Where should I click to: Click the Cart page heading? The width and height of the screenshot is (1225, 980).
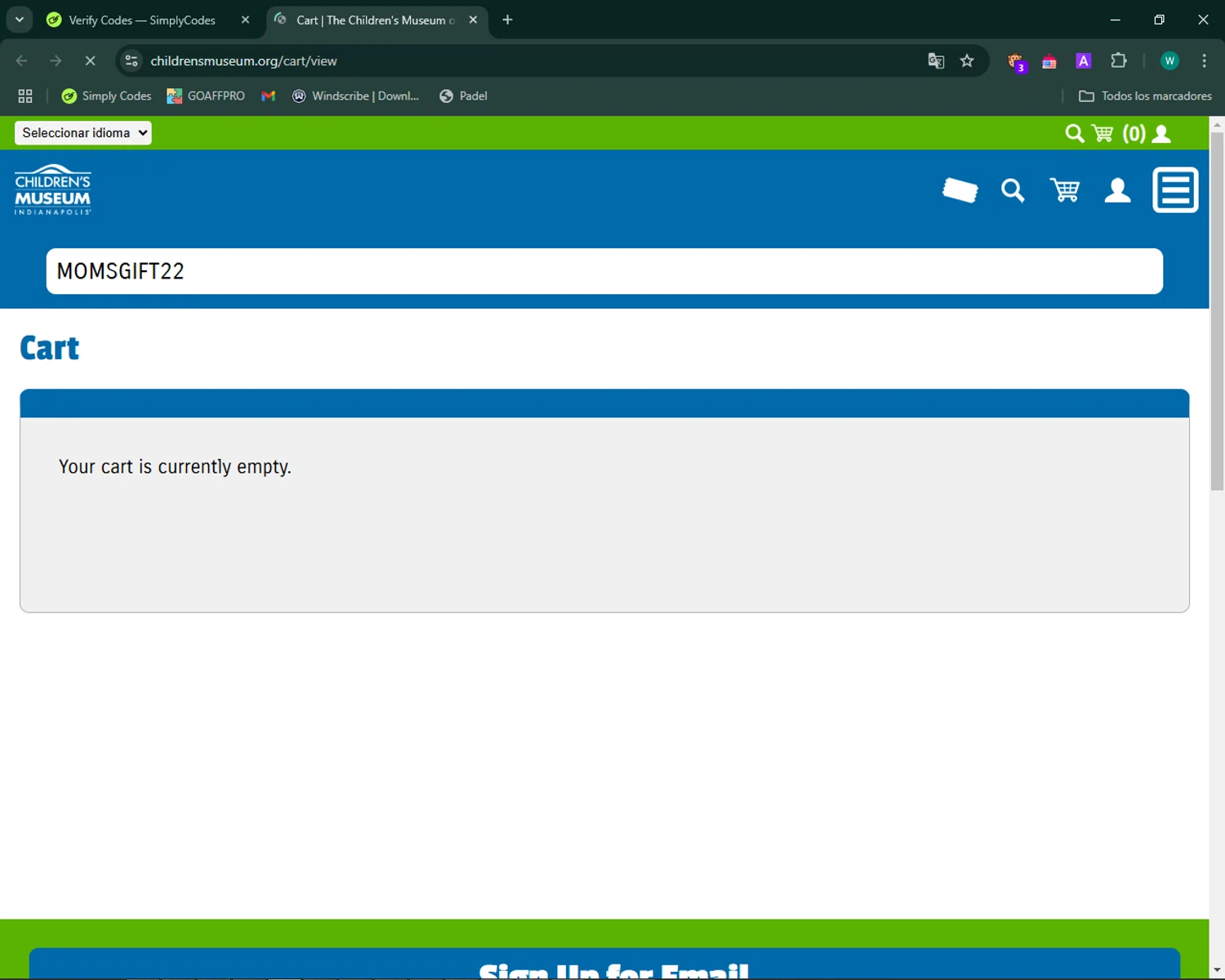[50, 348]
